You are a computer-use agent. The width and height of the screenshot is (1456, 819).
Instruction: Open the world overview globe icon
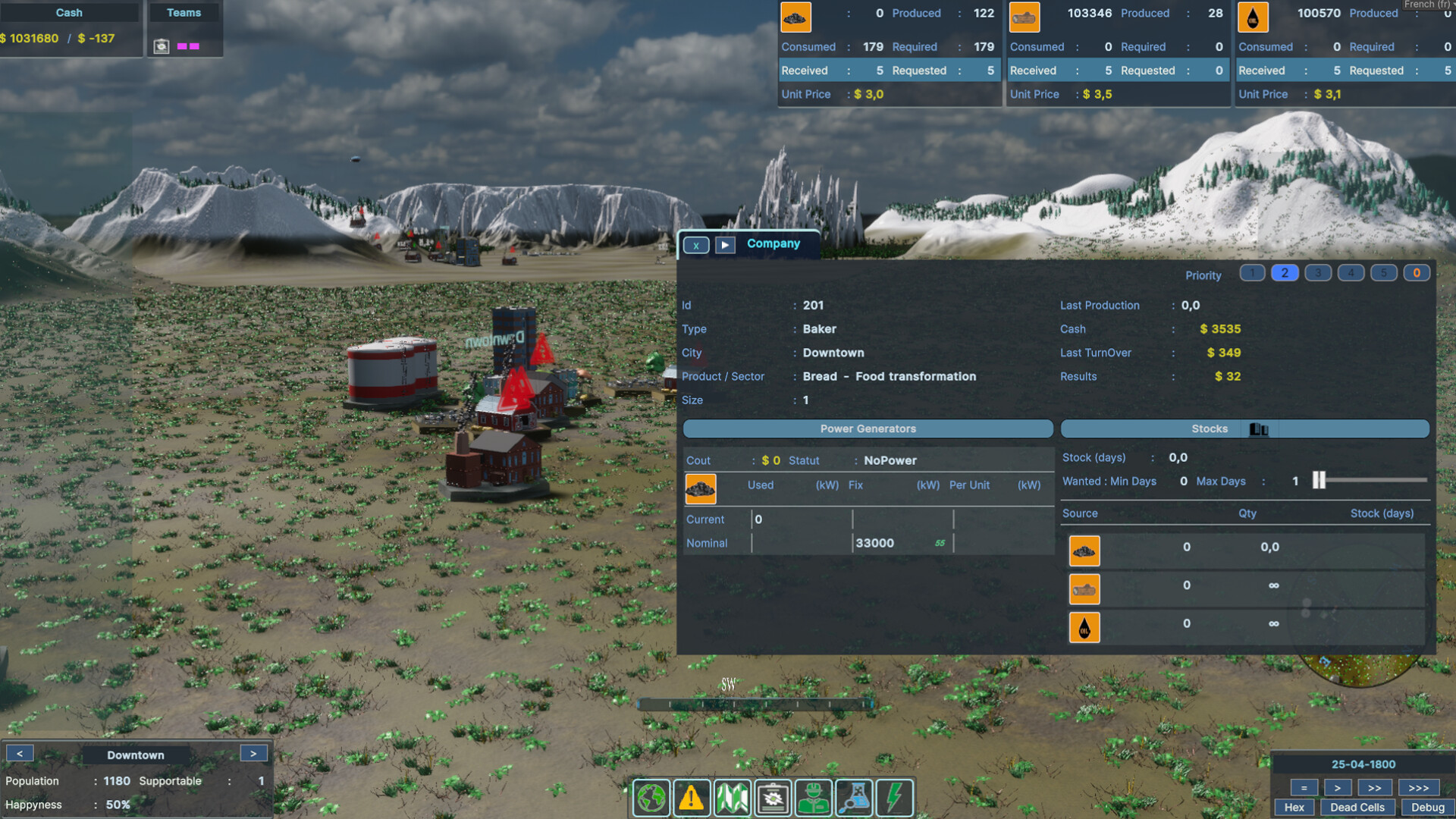click(652, 797)
